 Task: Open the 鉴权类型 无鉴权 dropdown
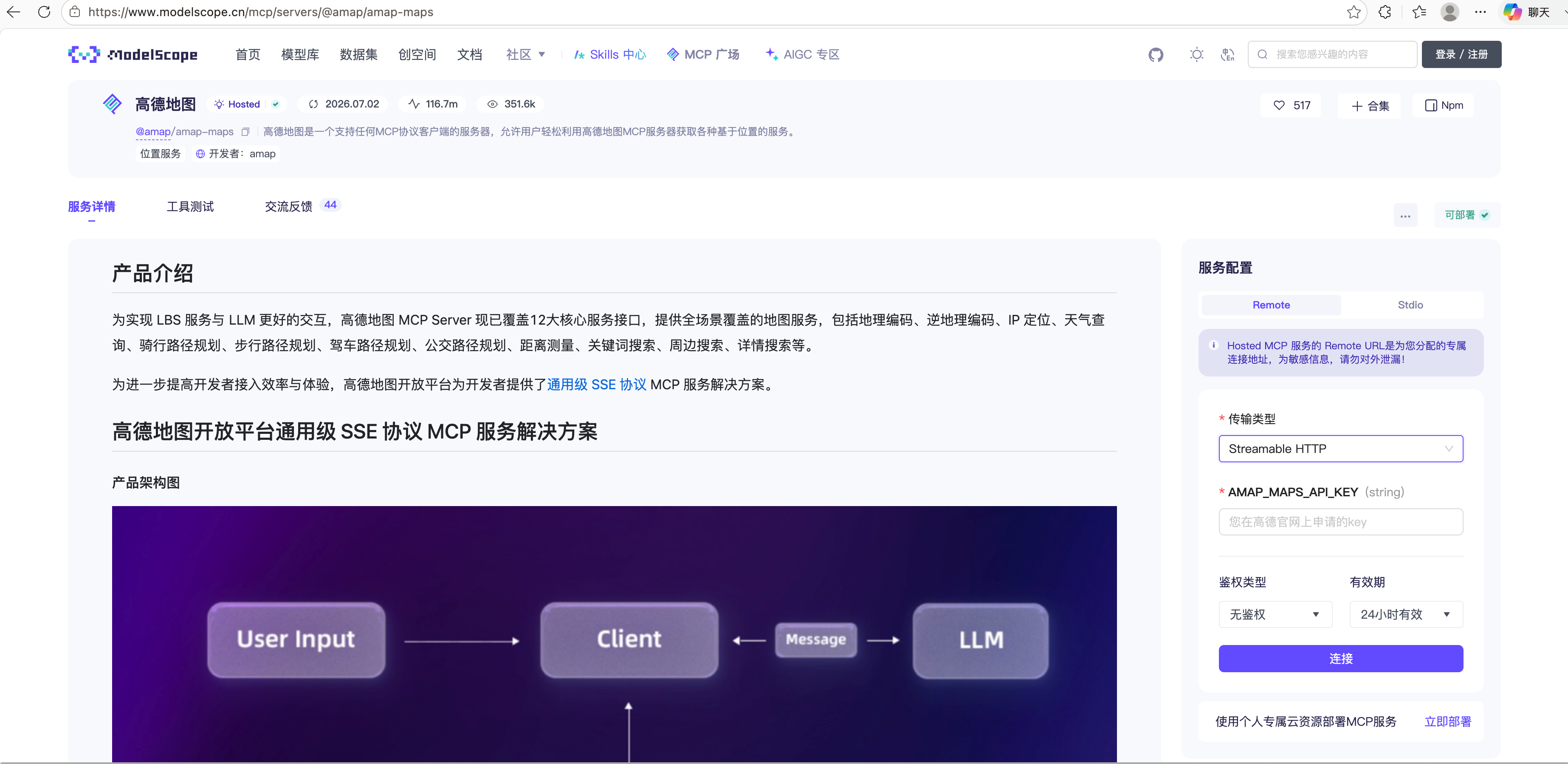pos(1275,614)
